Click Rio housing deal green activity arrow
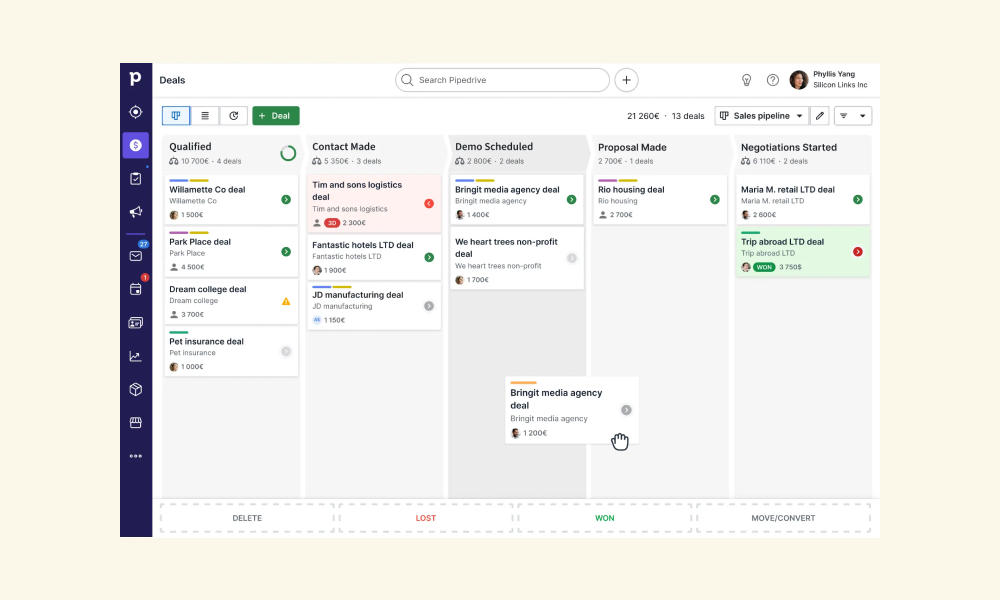1000x600 pixels. 714,200
